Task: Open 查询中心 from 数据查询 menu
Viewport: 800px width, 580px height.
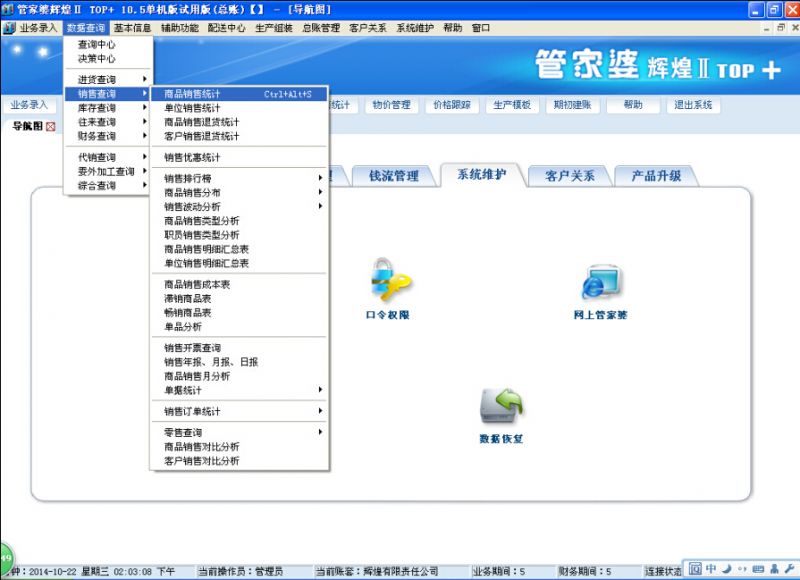Action: click(x=108, y=44)
